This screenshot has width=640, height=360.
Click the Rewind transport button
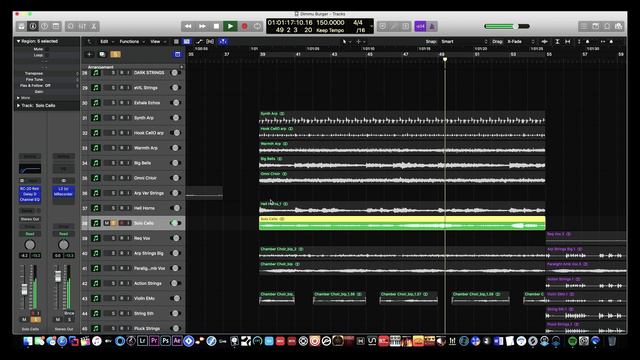pos(188,27)
